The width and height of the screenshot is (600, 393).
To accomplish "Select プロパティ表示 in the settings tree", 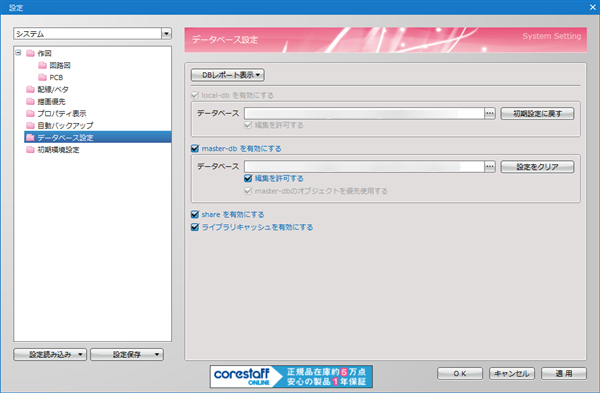I will coord(62,114).
